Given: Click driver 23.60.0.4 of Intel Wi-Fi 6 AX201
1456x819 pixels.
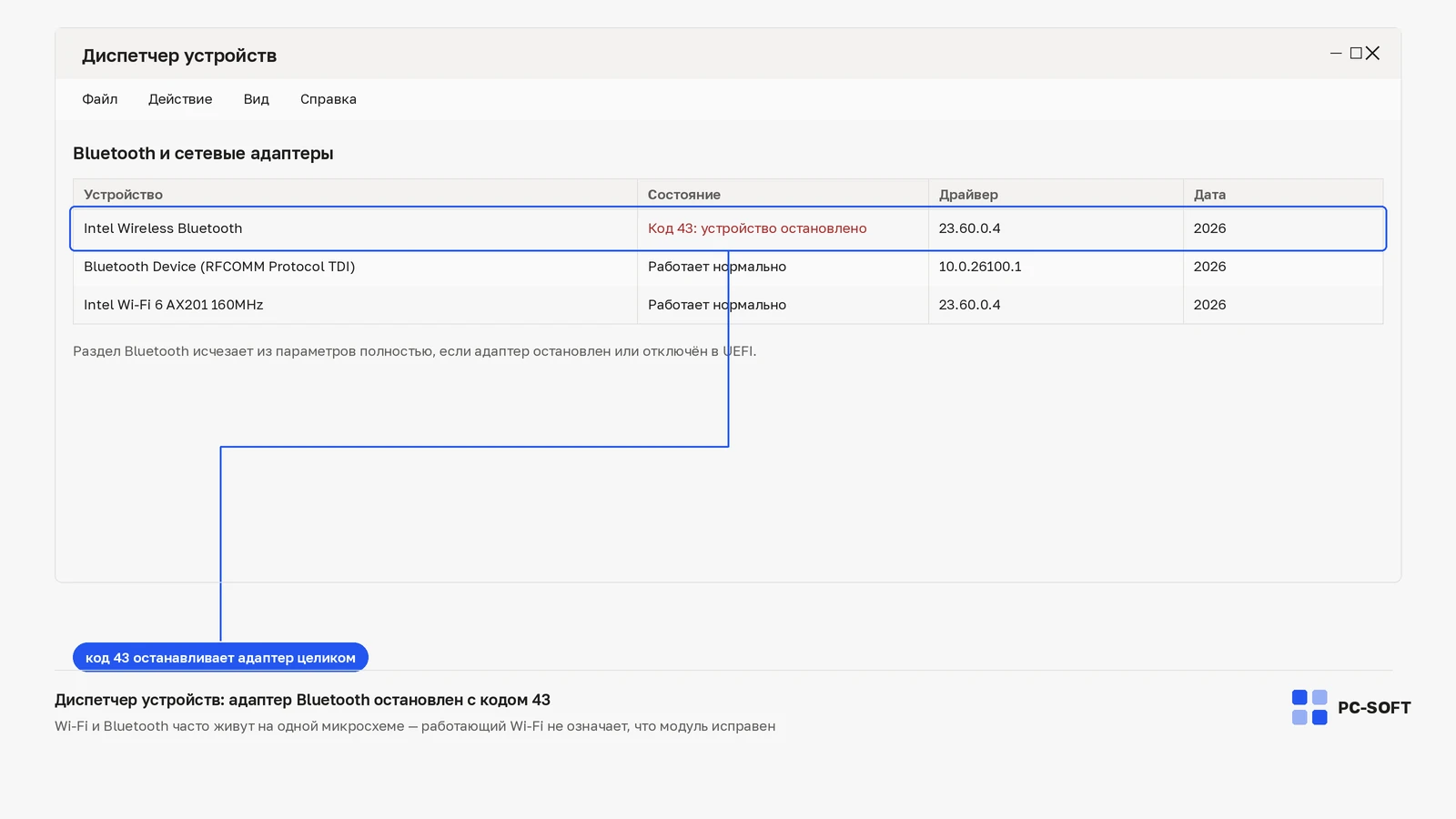Looking at the screenshot, I should coord(969,305).
